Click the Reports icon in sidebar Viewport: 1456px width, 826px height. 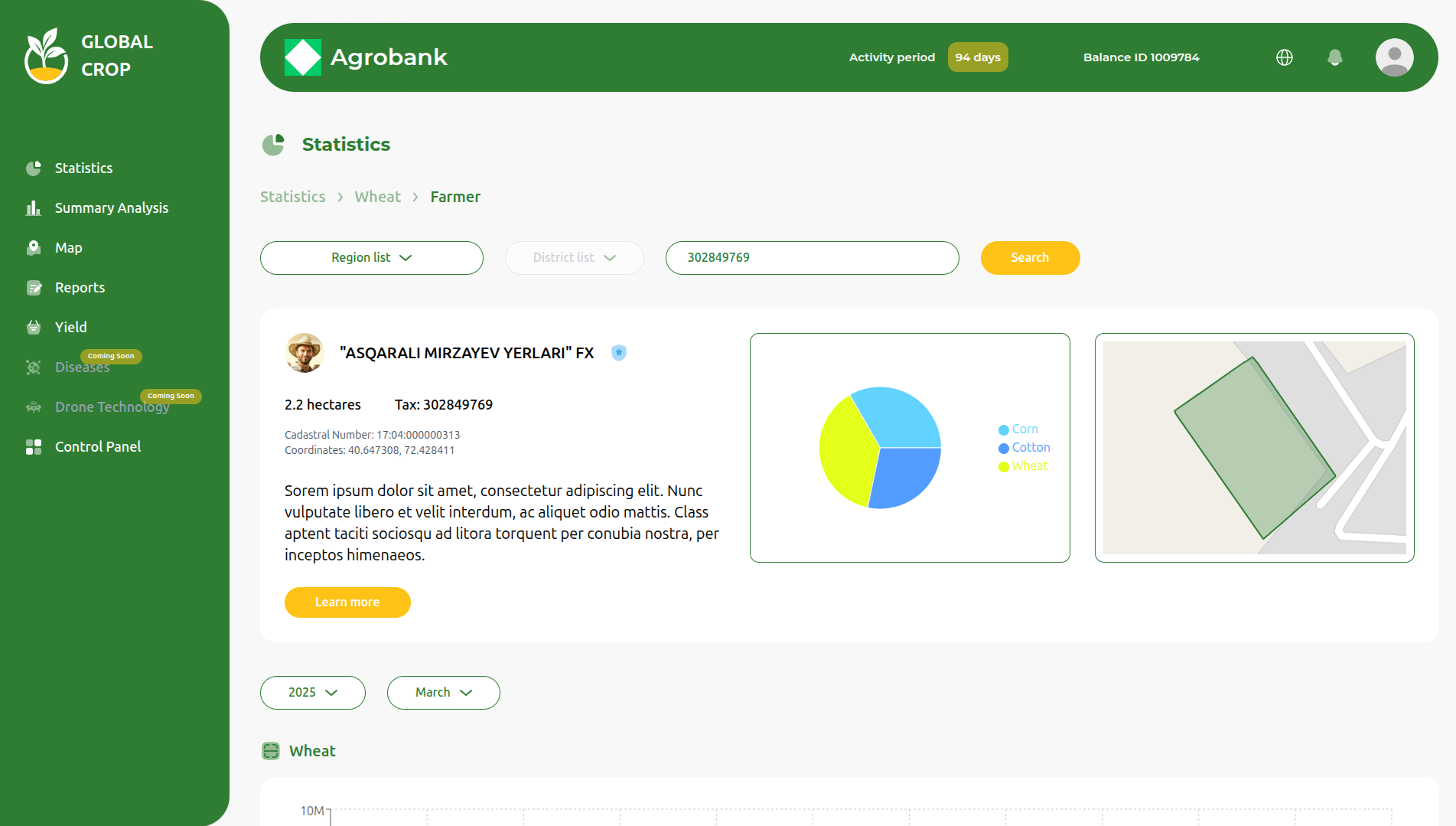[x=34, y=287]
